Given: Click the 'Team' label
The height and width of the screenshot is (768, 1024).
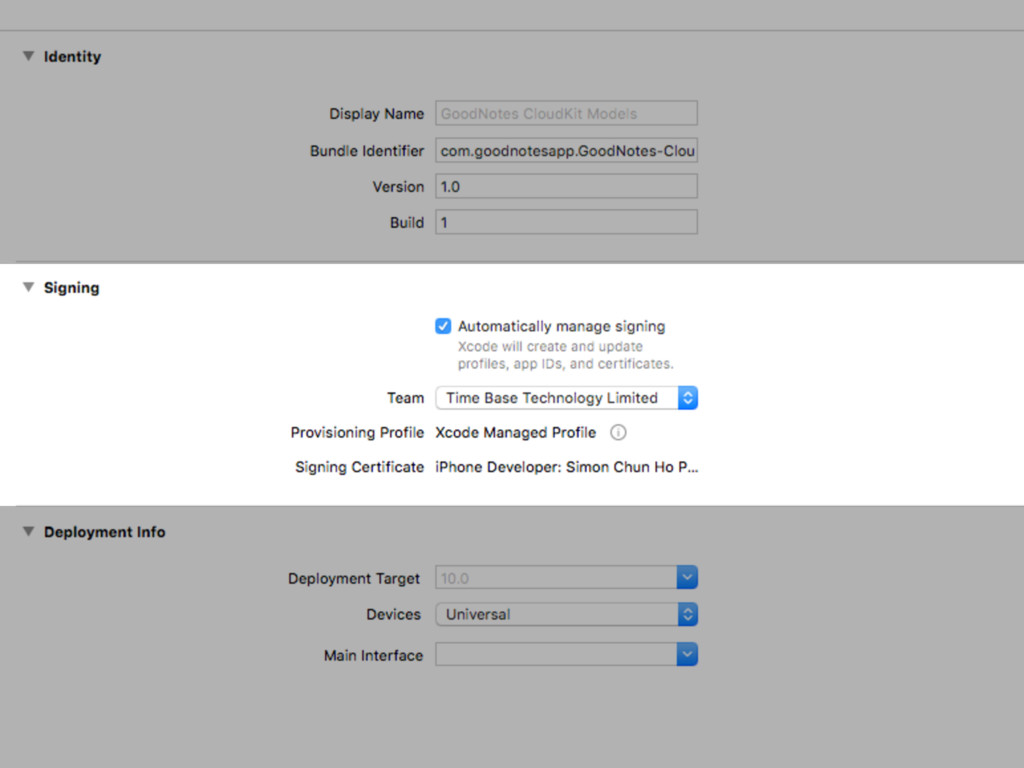Looking at the screenshot, I should pyautogui.click(x=405, y=398).
